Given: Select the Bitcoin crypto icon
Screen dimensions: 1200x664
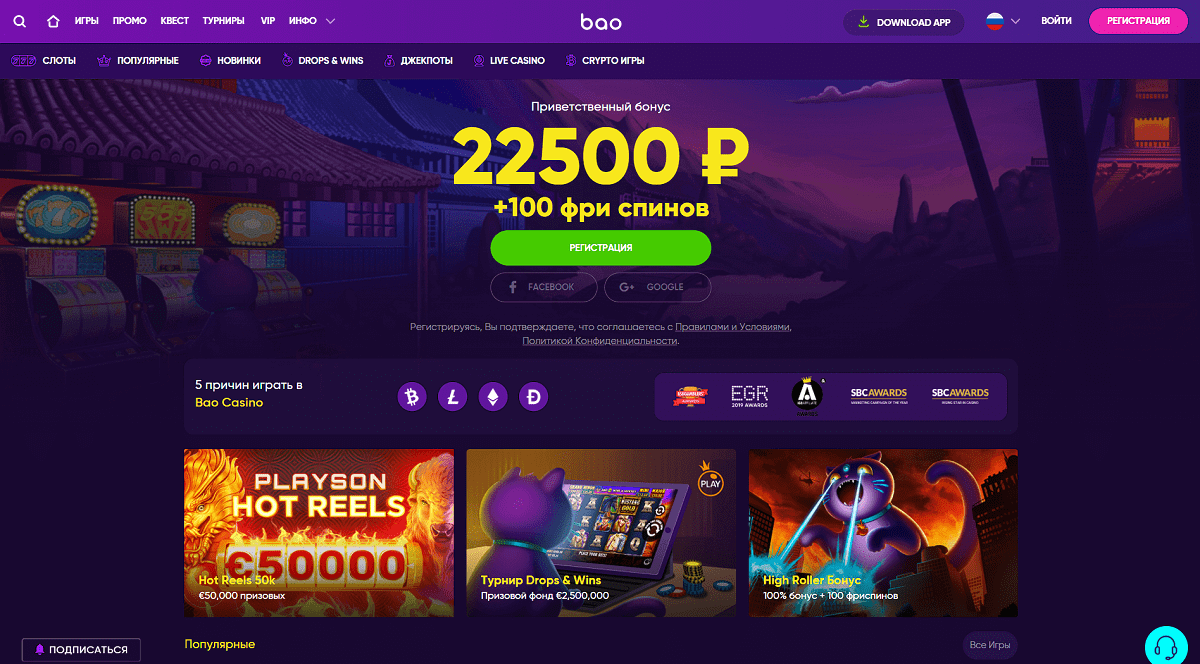Looking at the screenshot, I should click(x=411, y=397).
